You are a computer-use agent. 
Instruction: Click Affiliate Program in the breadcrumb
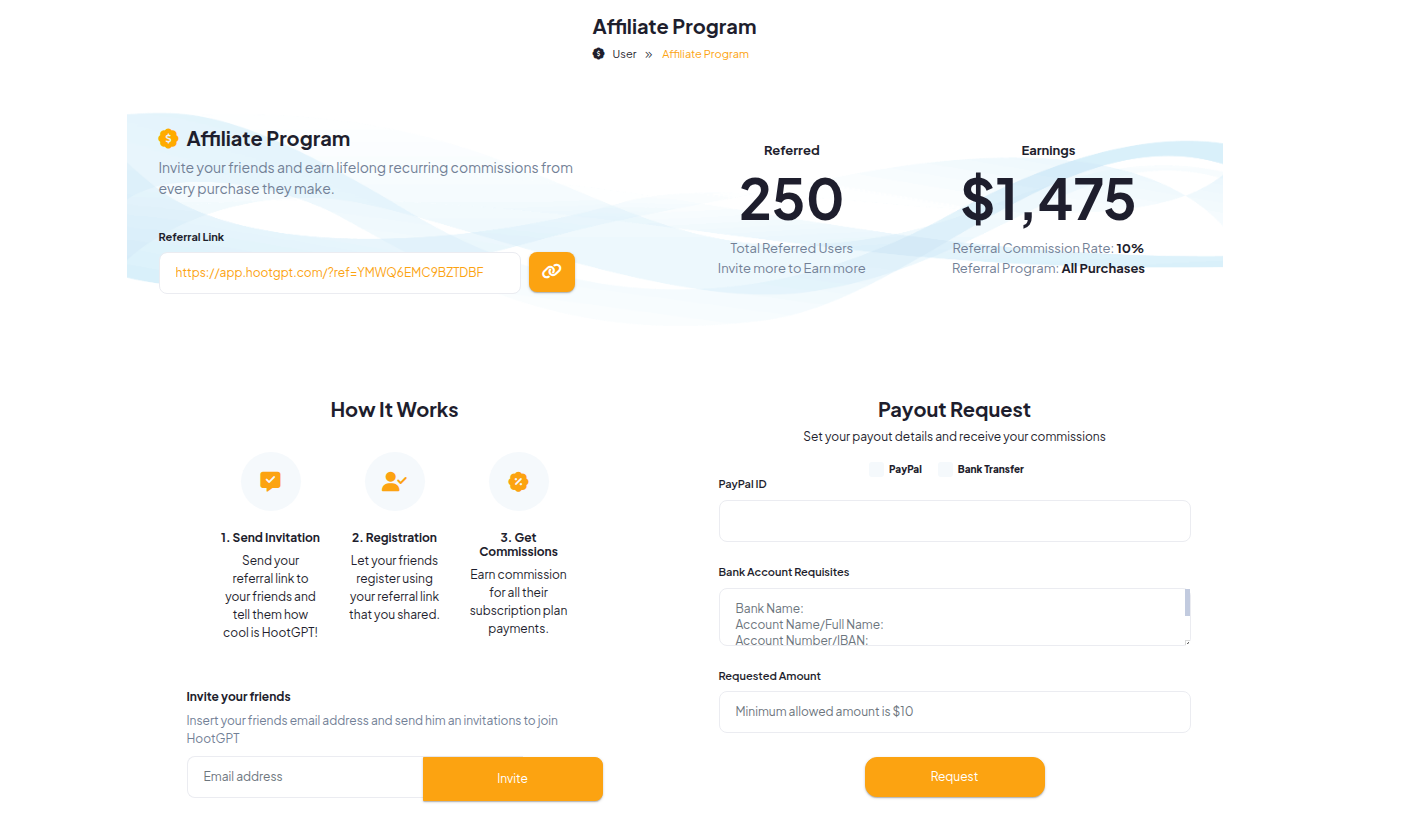(705, 53)
